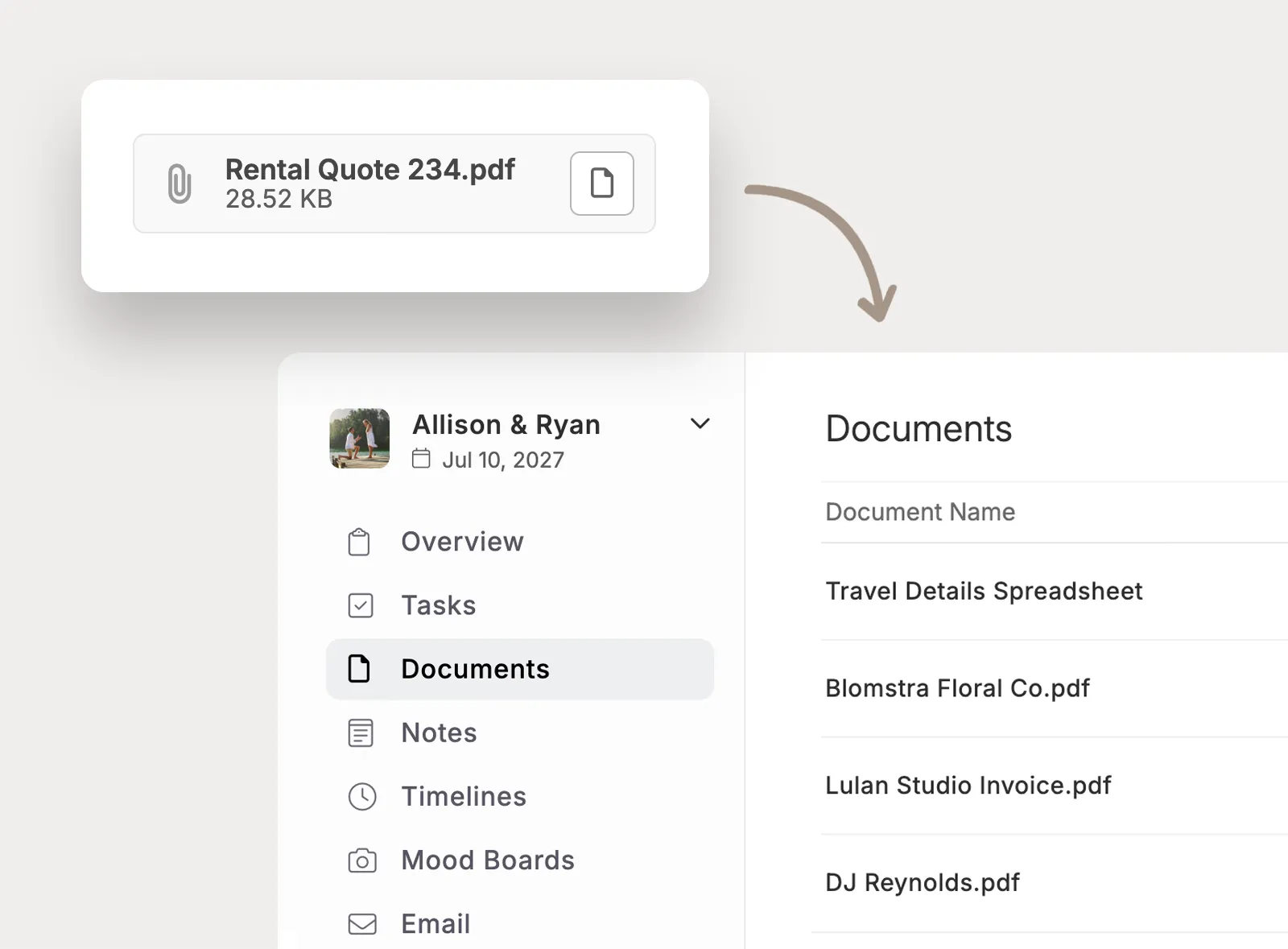Click the Overview clipboard icon
The width and height of the screenshot is (1288, 949).
(359, 542)
